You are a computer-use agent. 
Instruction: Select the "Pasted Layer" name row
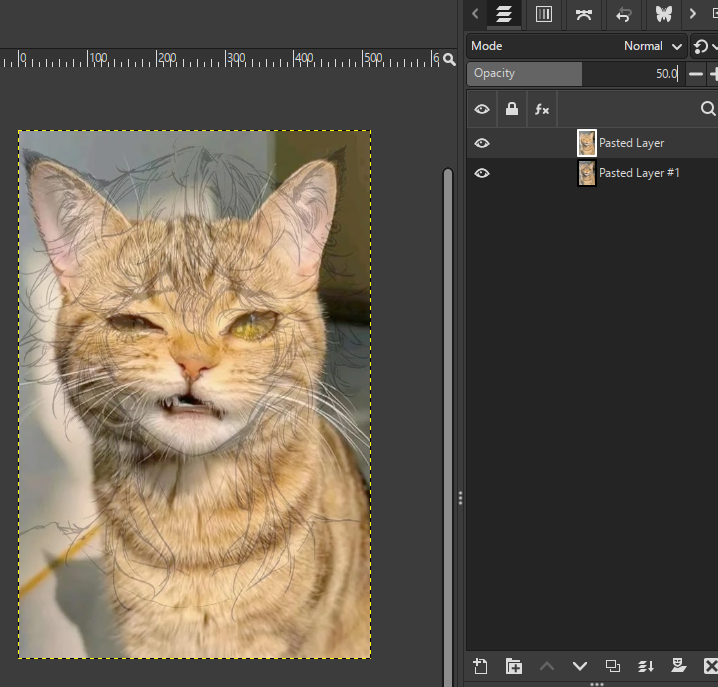pyautogui.click(x=631, y=143)
